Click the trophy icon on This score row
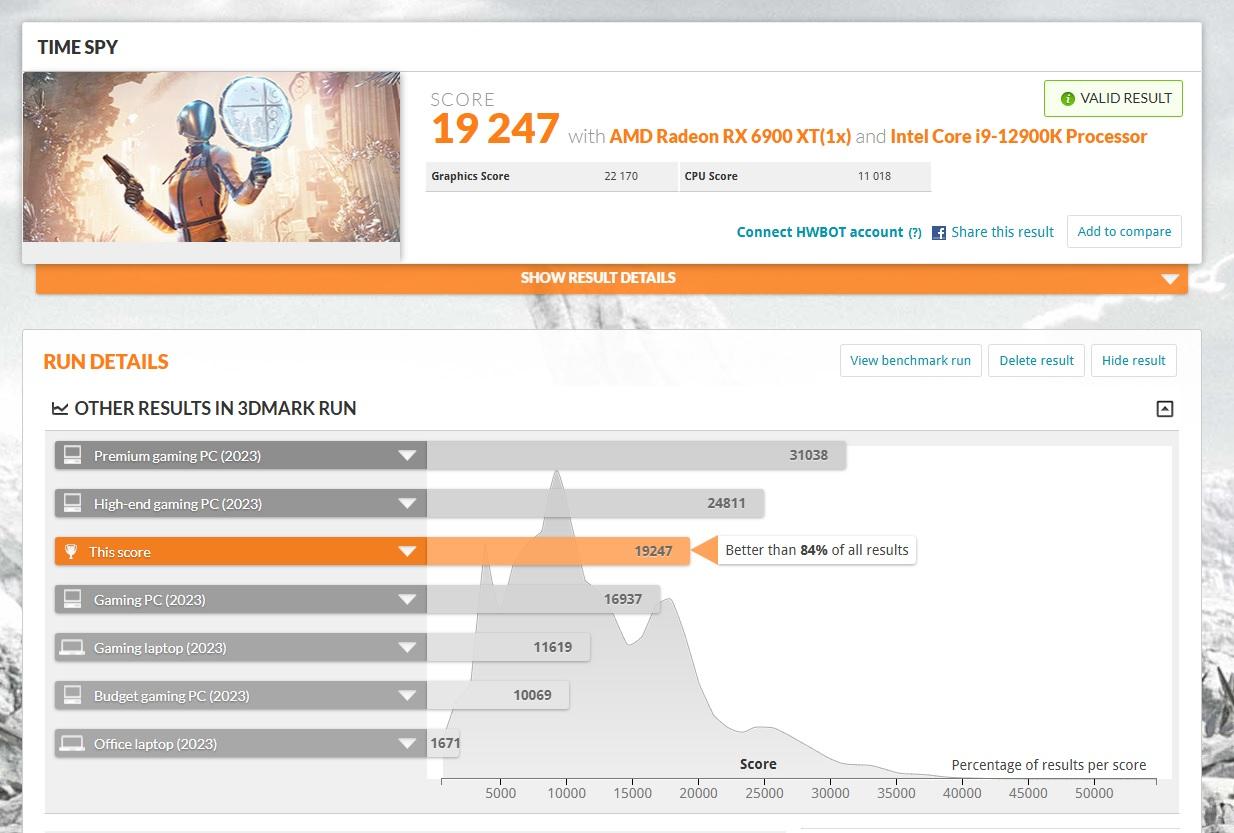Screen dimensions: 1234x833 pyautogui.click(x=71, y=551)
